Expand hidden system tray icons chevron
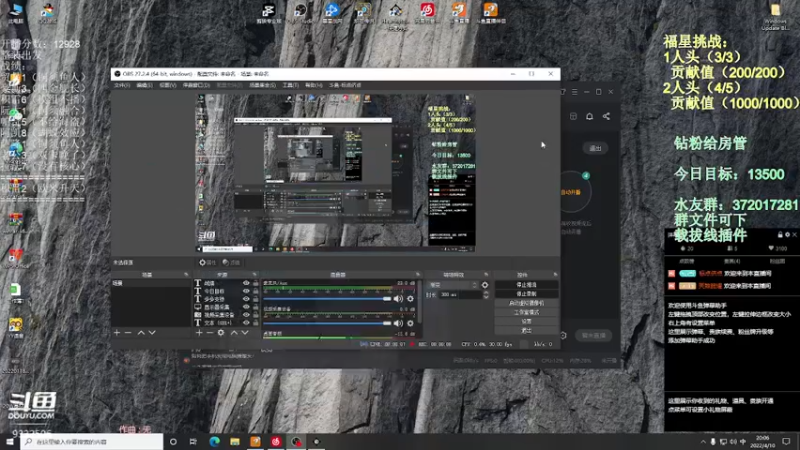The width and height of the screenshot is (800, 450). [703, 441]
